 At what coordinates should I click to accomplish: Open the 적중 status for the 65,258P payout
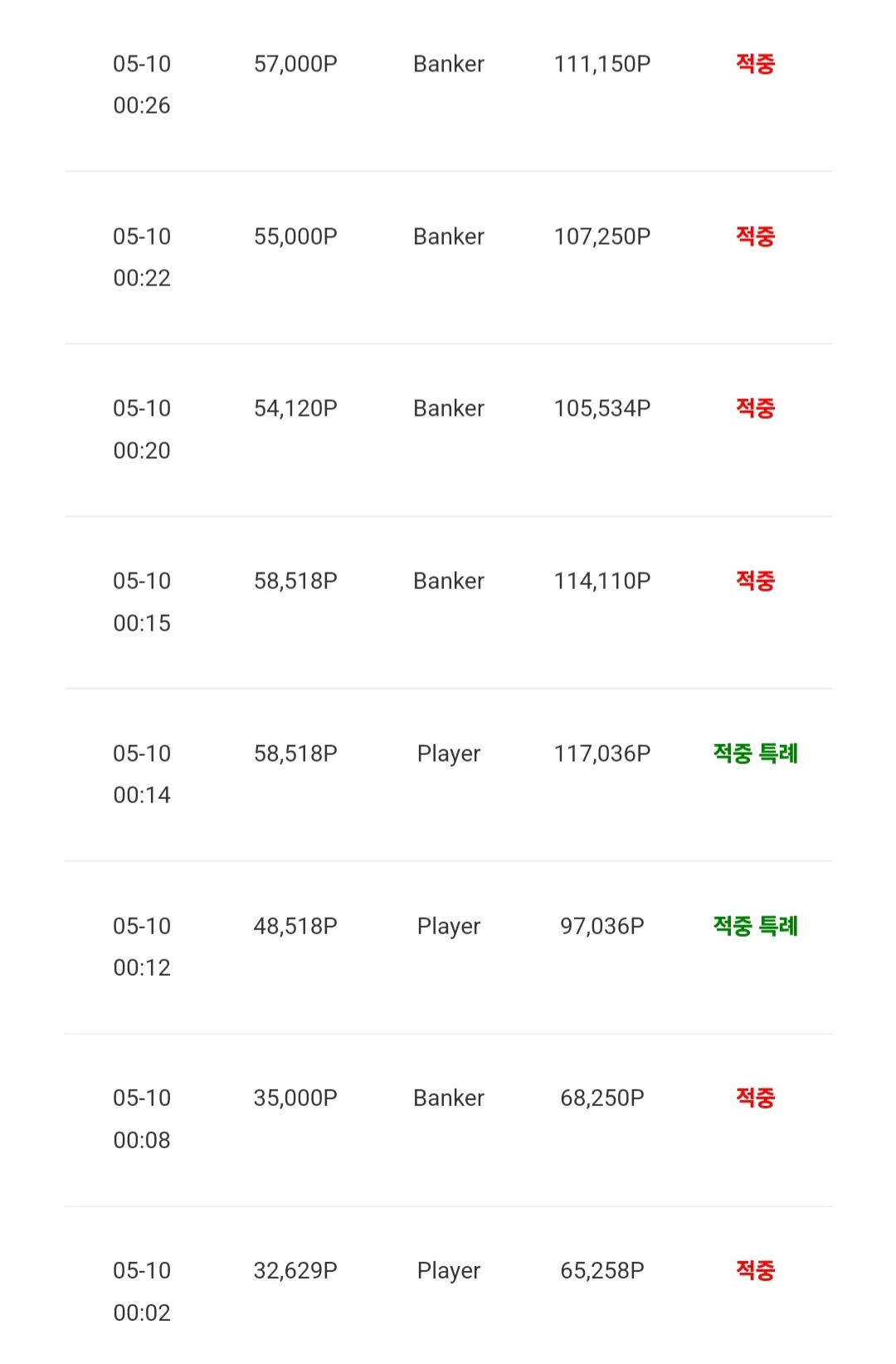(755, 1270)
